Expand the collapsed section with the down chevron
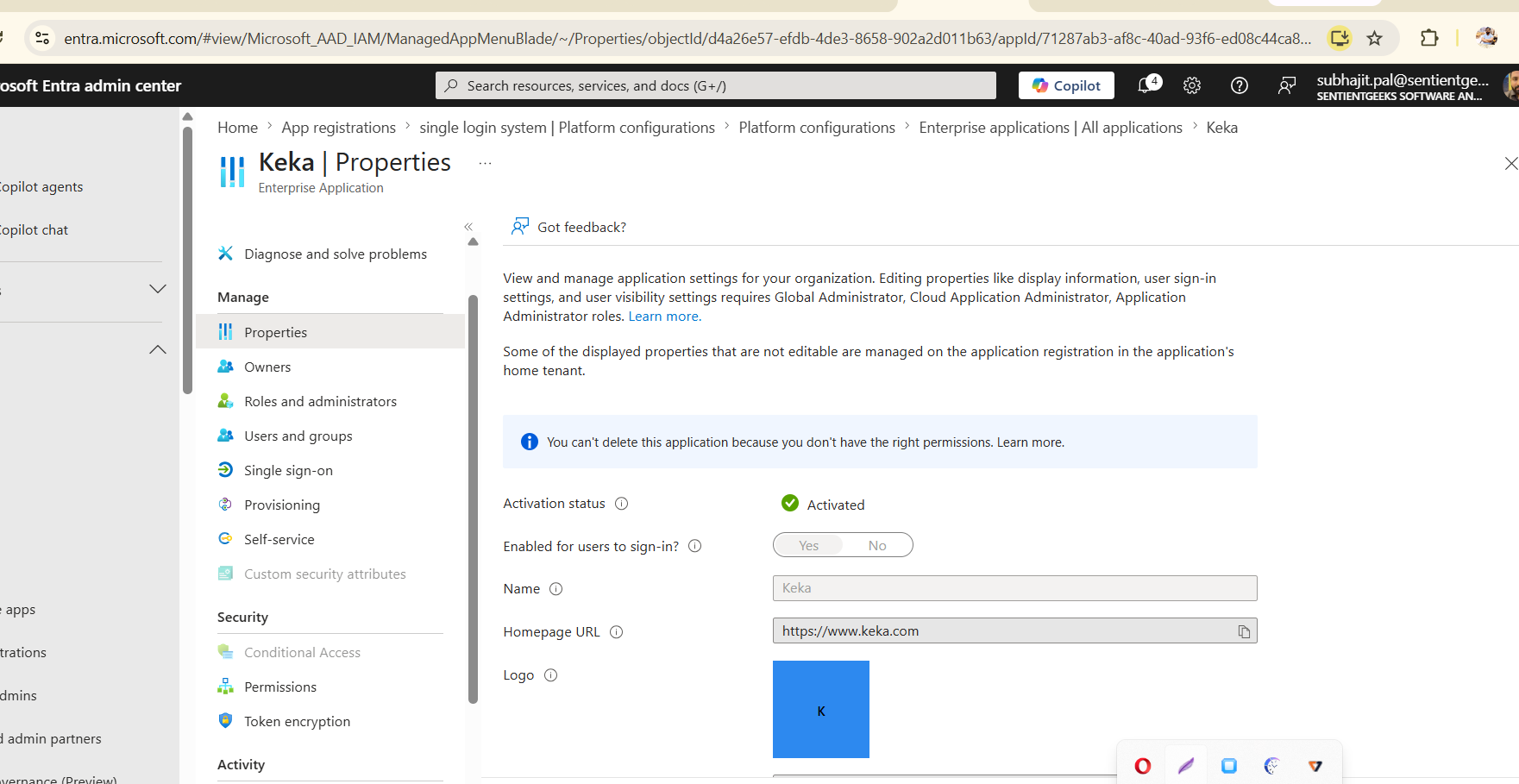The image size is (1519, 784). pyautogui.click(x=157, y=289)
